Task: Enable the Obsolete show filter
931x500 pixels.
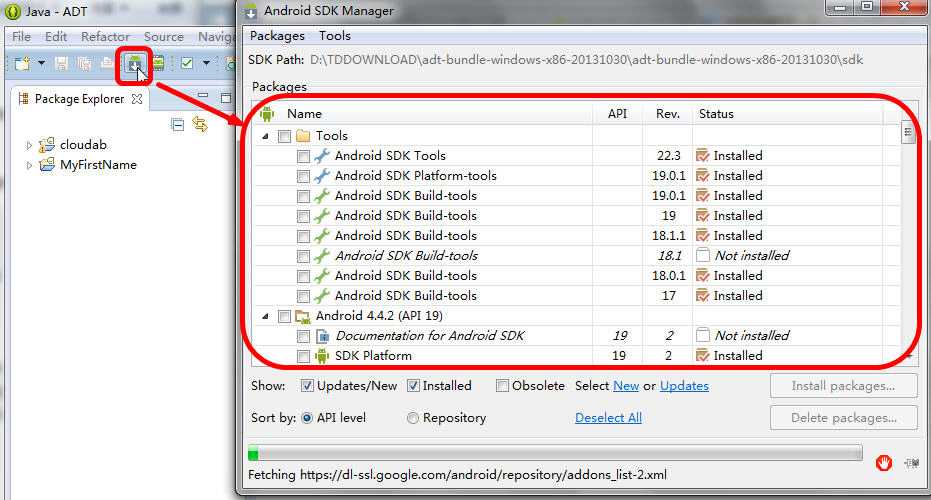Action: pyautogui.click(x=502, y=386)
